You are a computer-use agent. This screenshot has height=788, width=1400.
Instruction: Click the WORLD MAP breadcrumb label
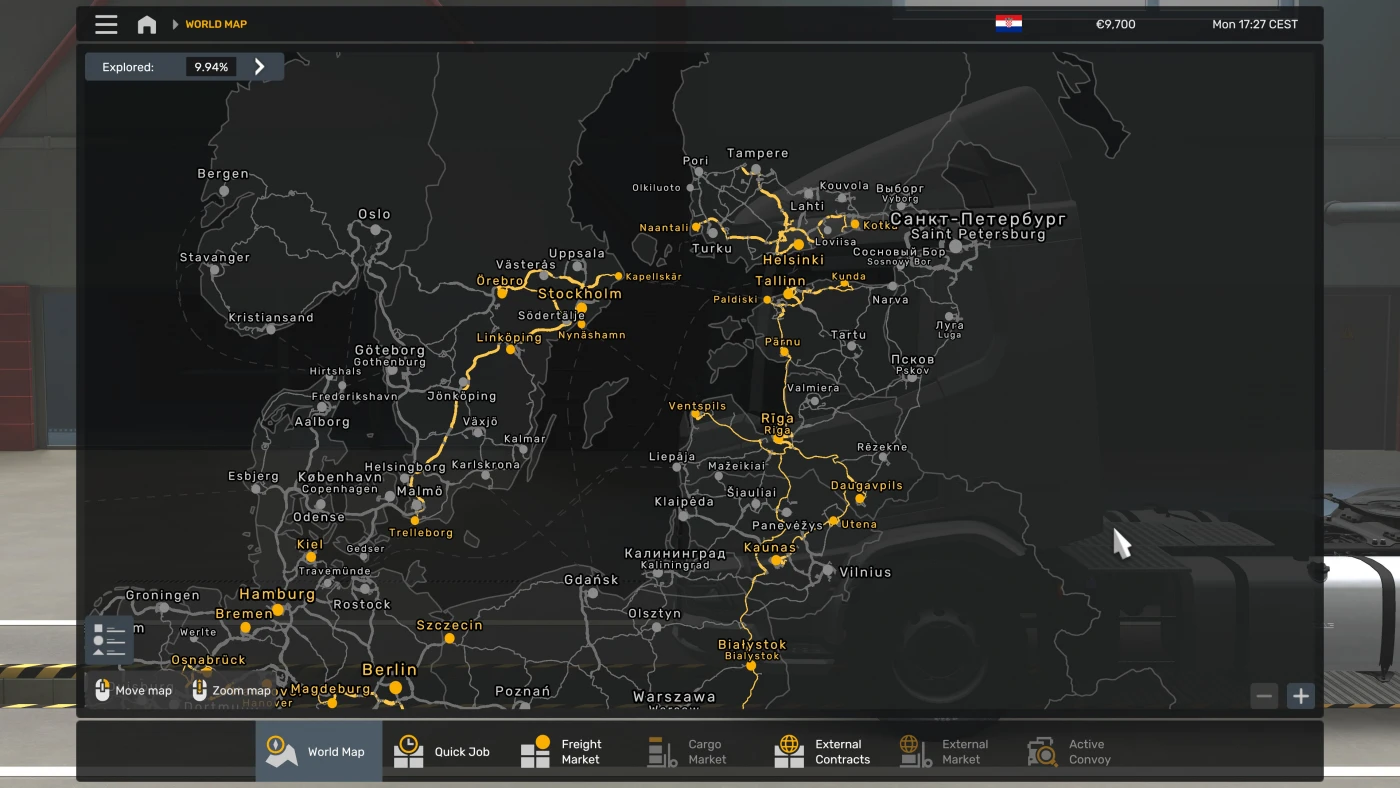tap(216, 24)
